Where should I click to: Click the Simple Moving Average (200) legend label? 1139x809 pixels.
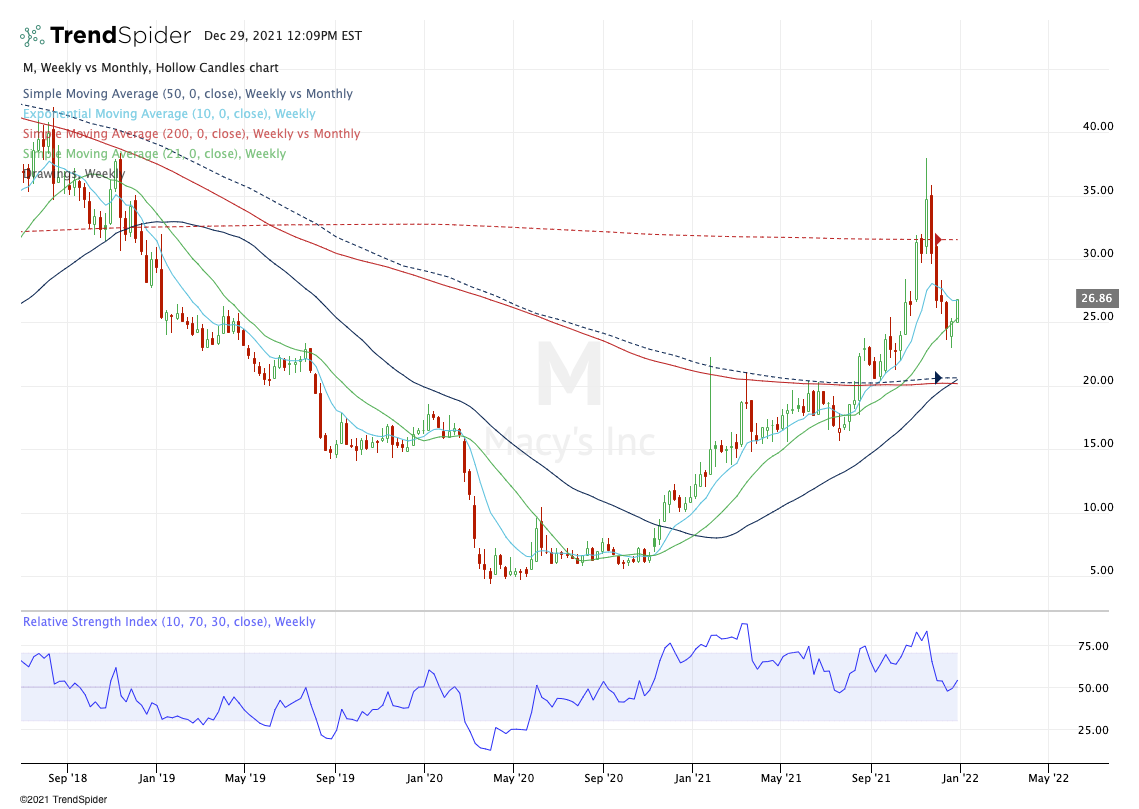[191, 134]
